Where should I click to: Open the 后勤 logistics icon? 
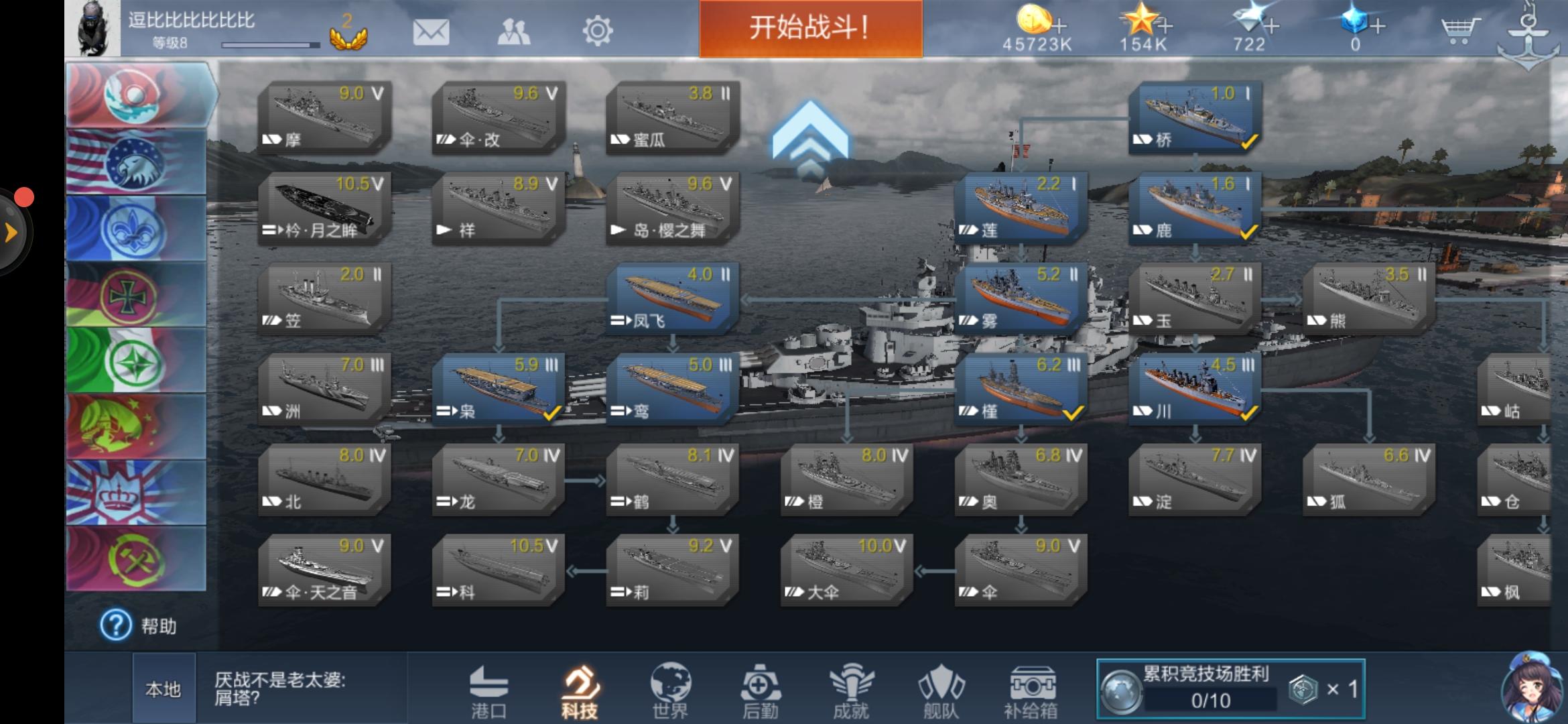point(760,690)
